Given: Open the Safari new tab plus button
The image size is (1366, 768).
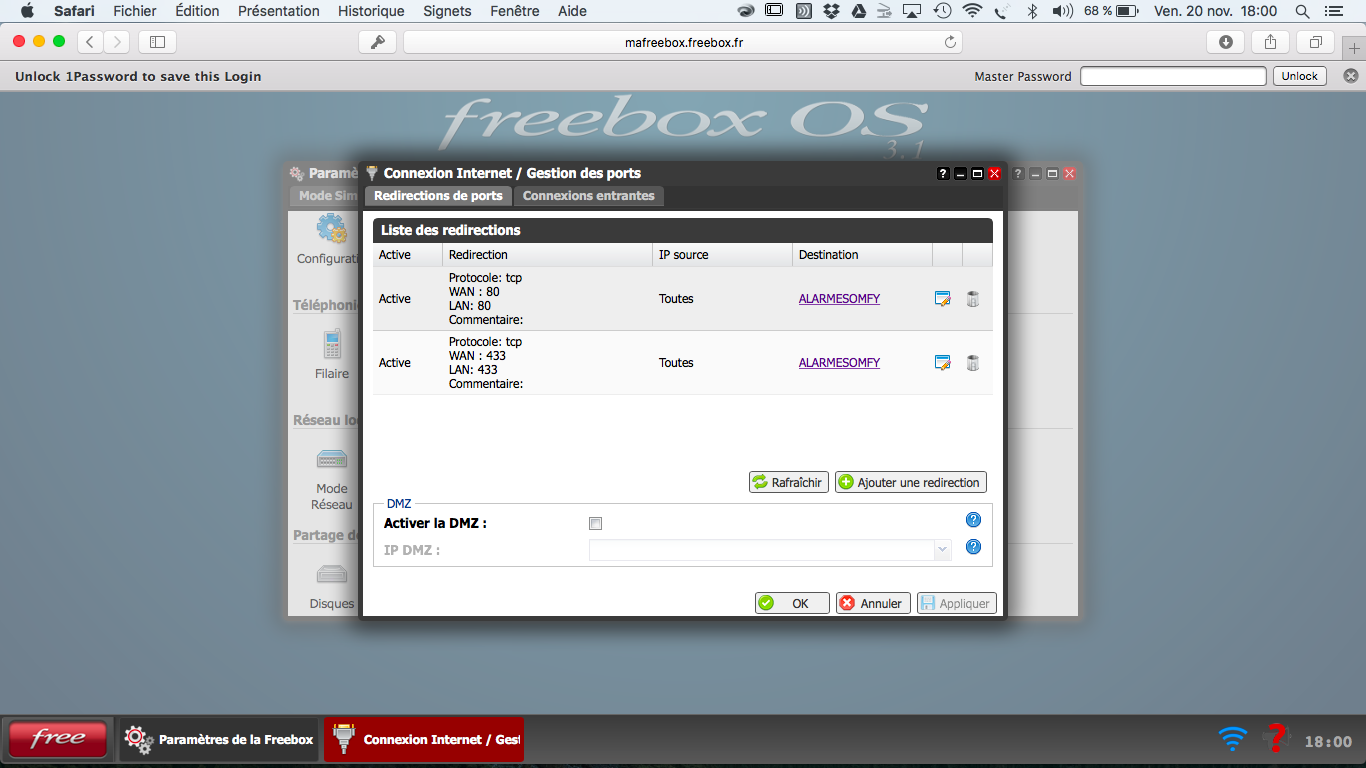Looking at the screenshot, I should (x=1354, y=47).
